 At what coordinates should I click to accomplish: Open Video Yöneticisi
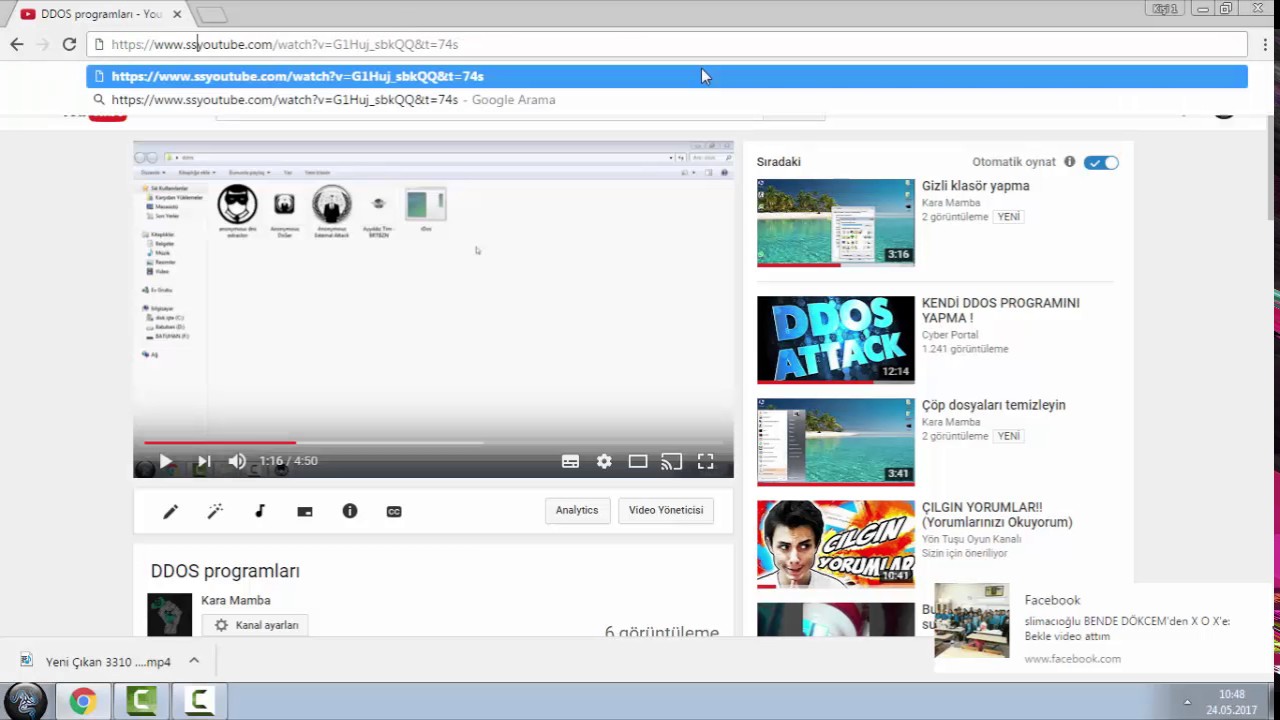[x=666, y=510]
